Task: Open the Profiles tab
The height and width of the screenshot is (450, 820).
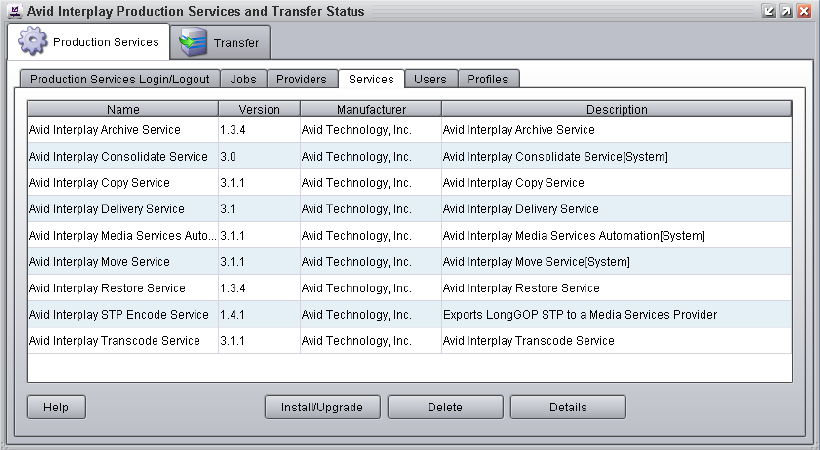Action: [x=488, y=79]
